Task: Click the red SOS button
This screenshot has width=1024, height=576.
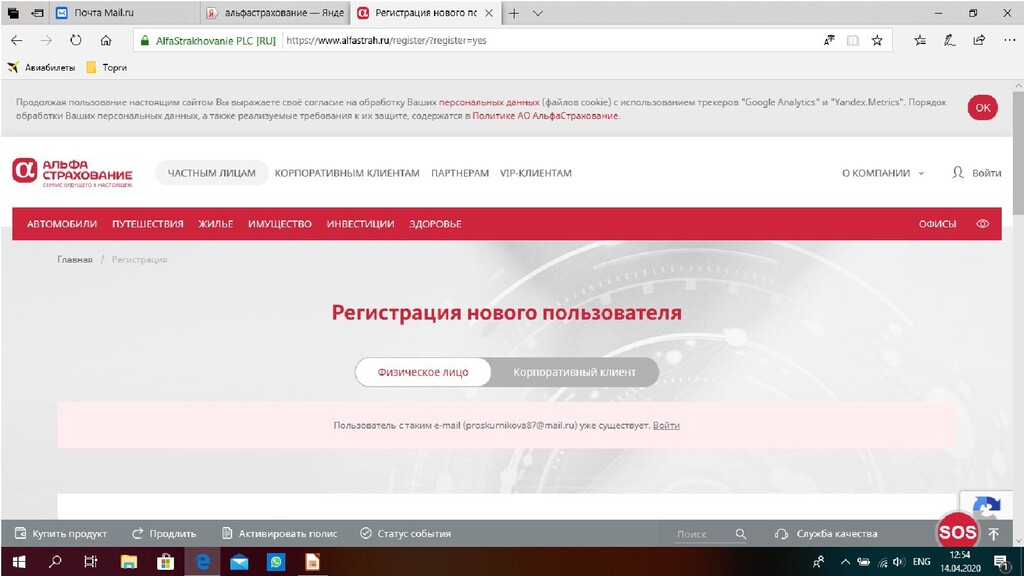Action: (x=957, y=532)
